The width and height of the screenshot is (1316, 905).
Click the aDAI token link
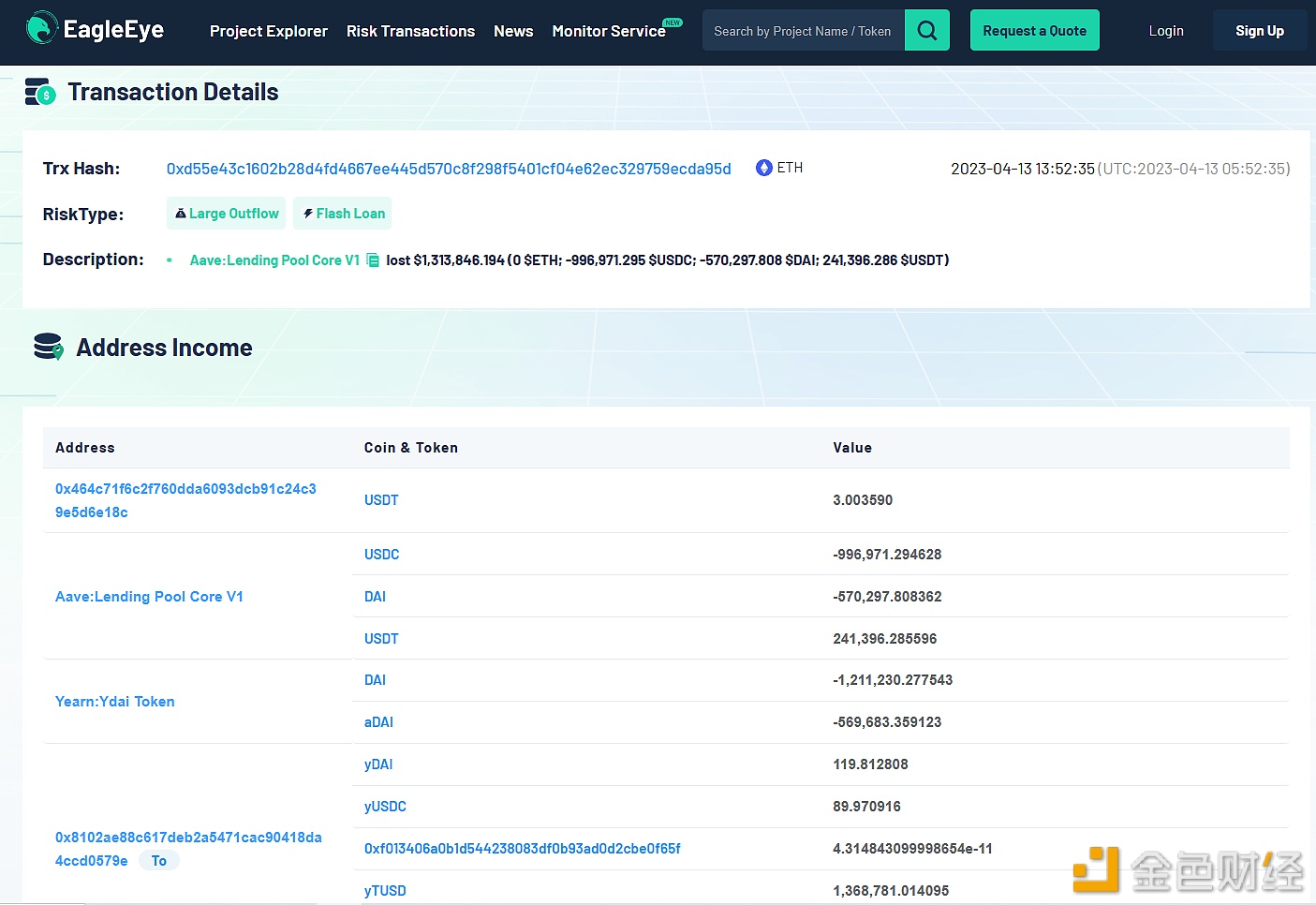tap(378, 722)
